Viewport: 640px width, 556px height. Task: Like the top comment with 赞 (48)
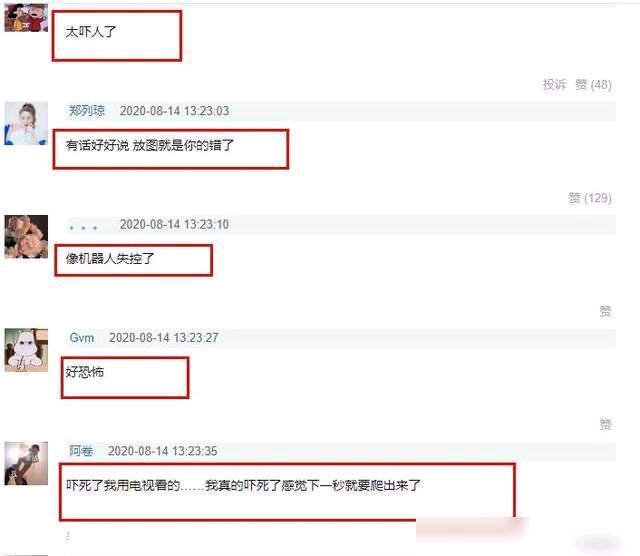[593, 85]
